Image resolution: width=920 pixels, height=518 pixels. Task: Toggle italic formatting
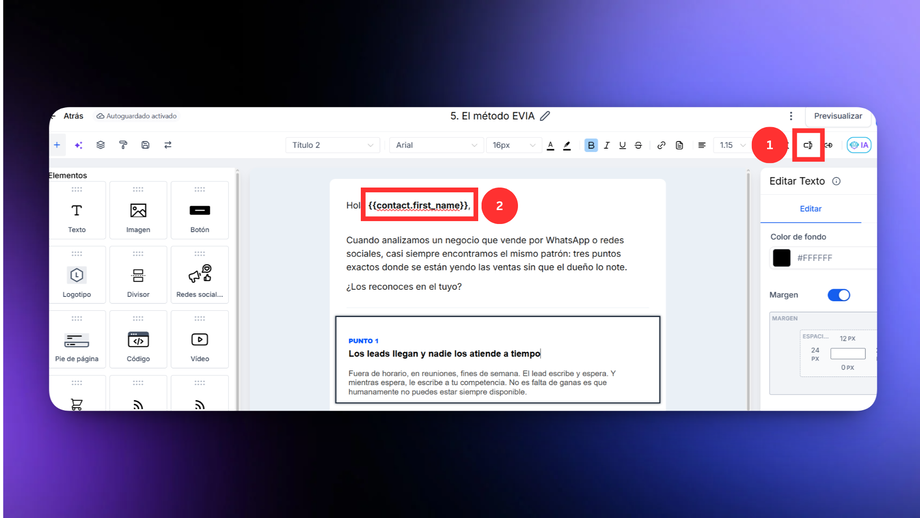pyautogui.click(x=607, y=145)
